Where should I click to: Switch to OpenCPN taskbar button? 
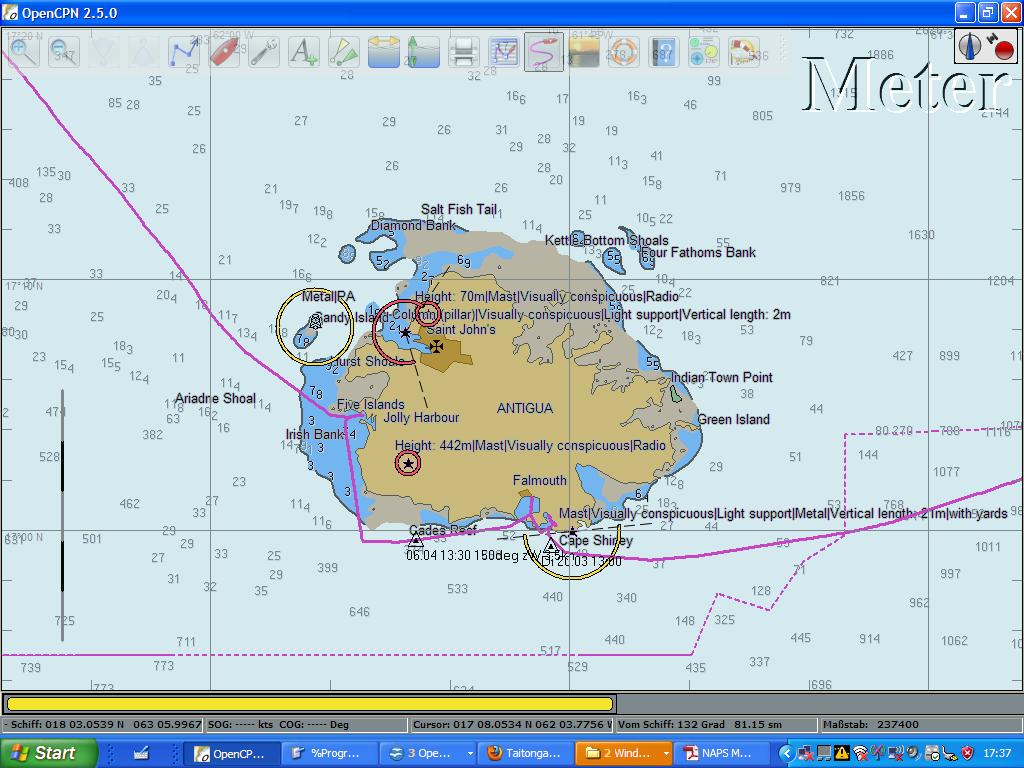[231, 753]
